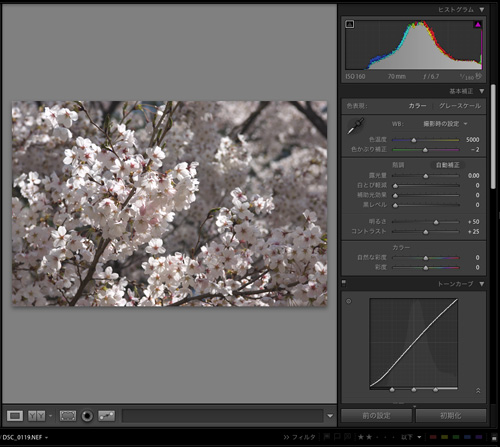This screenshot has height=447, width=500.
Task: Filter by unflagged photos
Action: (337, 437)
